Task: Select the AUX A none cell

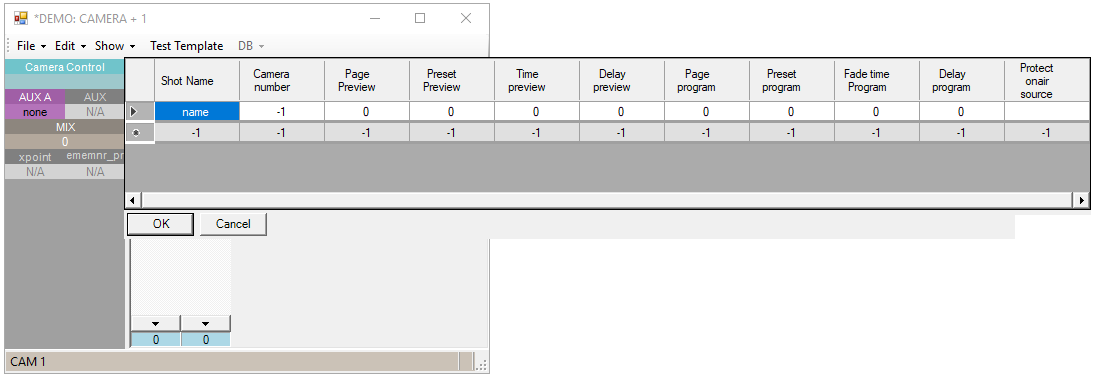Action: (x=34, y=112)
